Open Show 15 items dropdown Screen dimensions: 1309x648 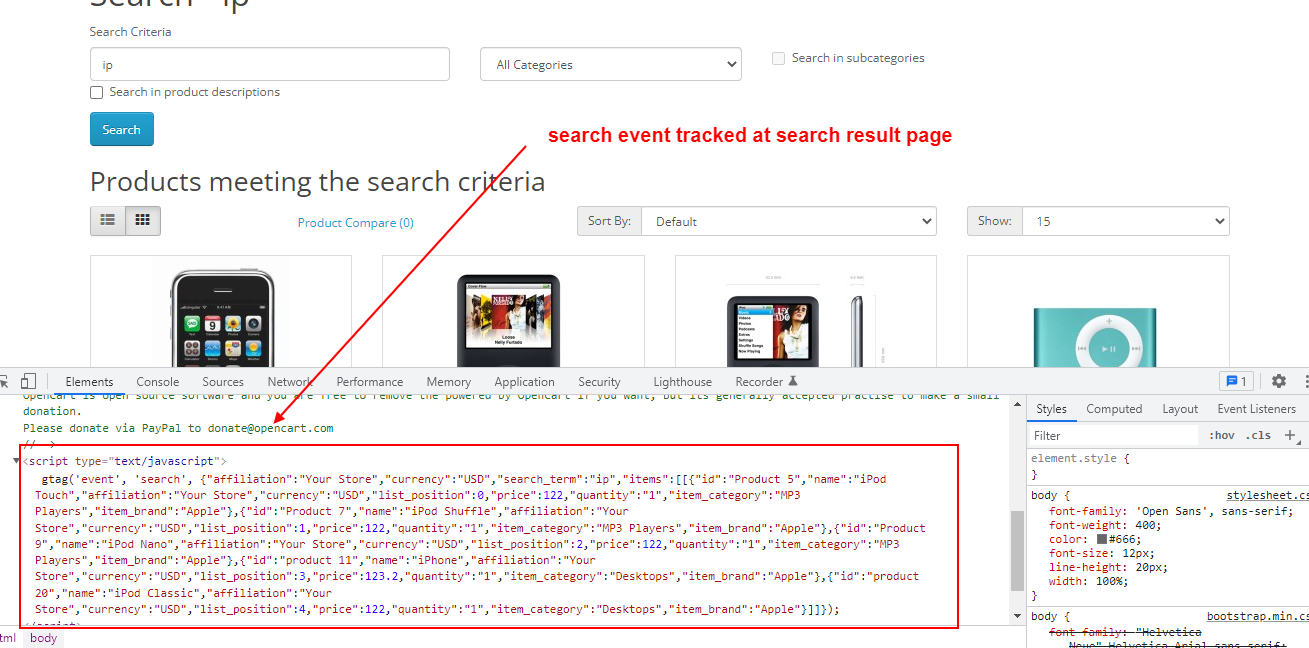pyautogui.click(x=1126, y=221)
